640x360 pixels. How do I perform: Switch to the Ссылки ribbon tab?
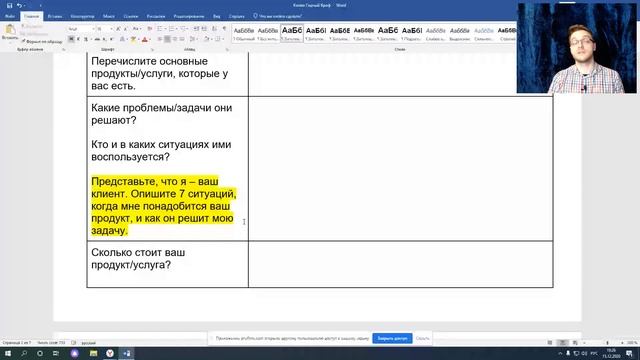pos(131,16)
